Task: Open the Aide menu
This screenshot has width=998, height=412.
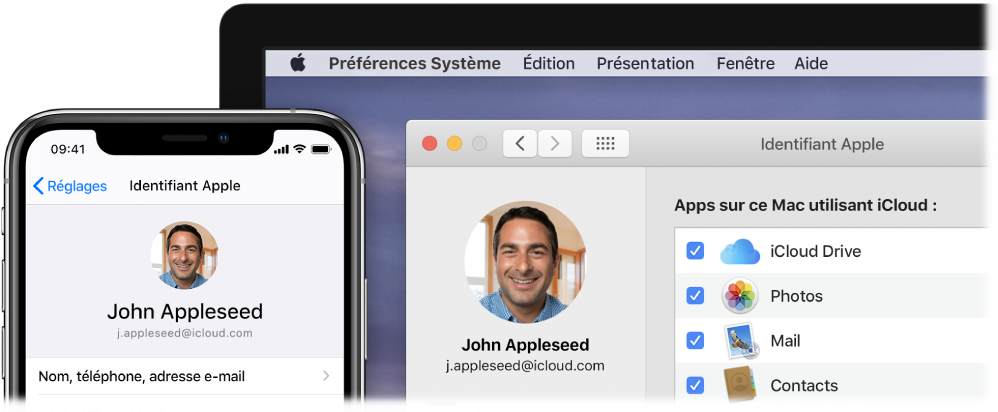Action: click(x=811, y=64)
